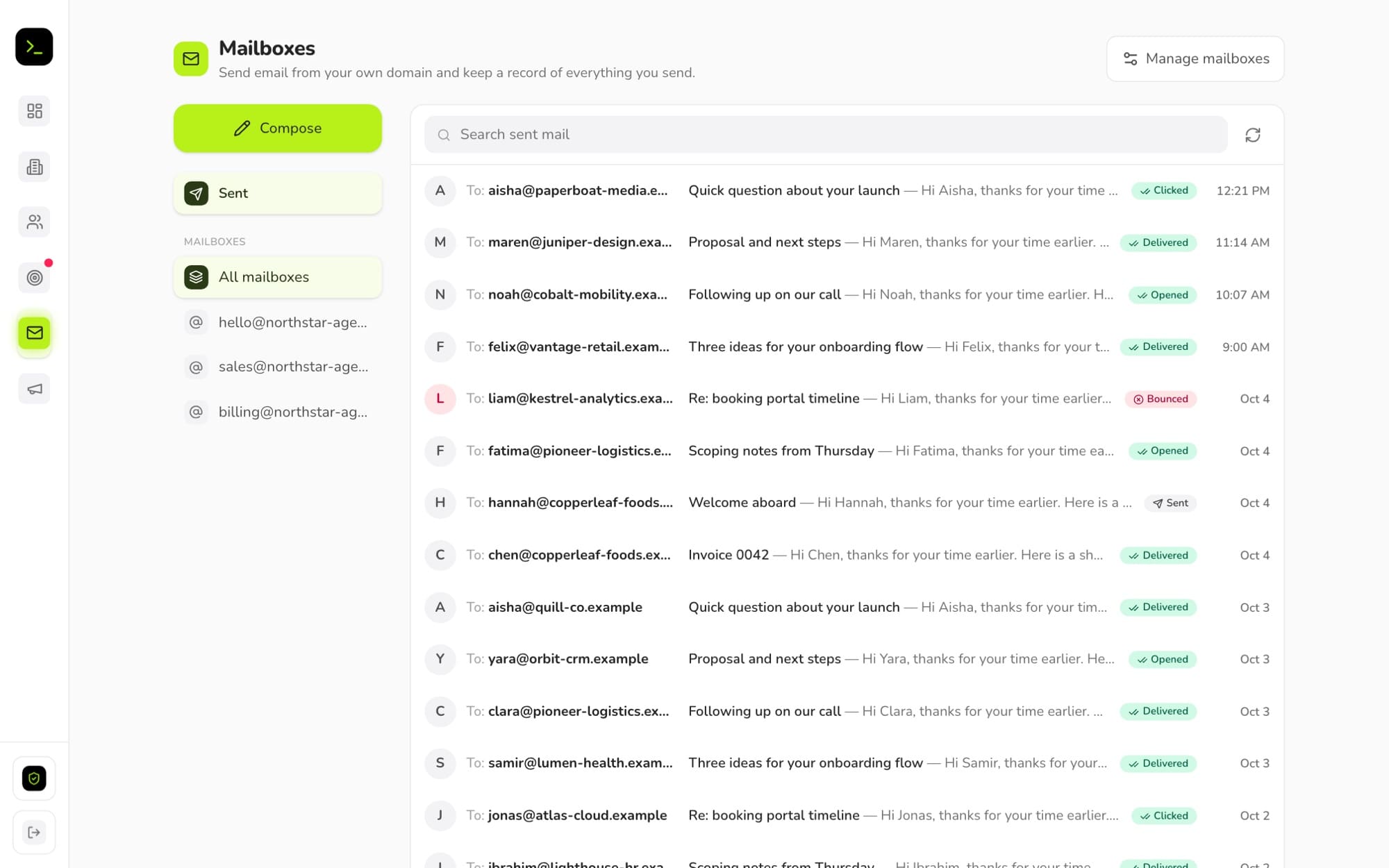This screenshot has width=1389, height=868.
Task: Click the logout arrow icon
Action: [34, 833]
